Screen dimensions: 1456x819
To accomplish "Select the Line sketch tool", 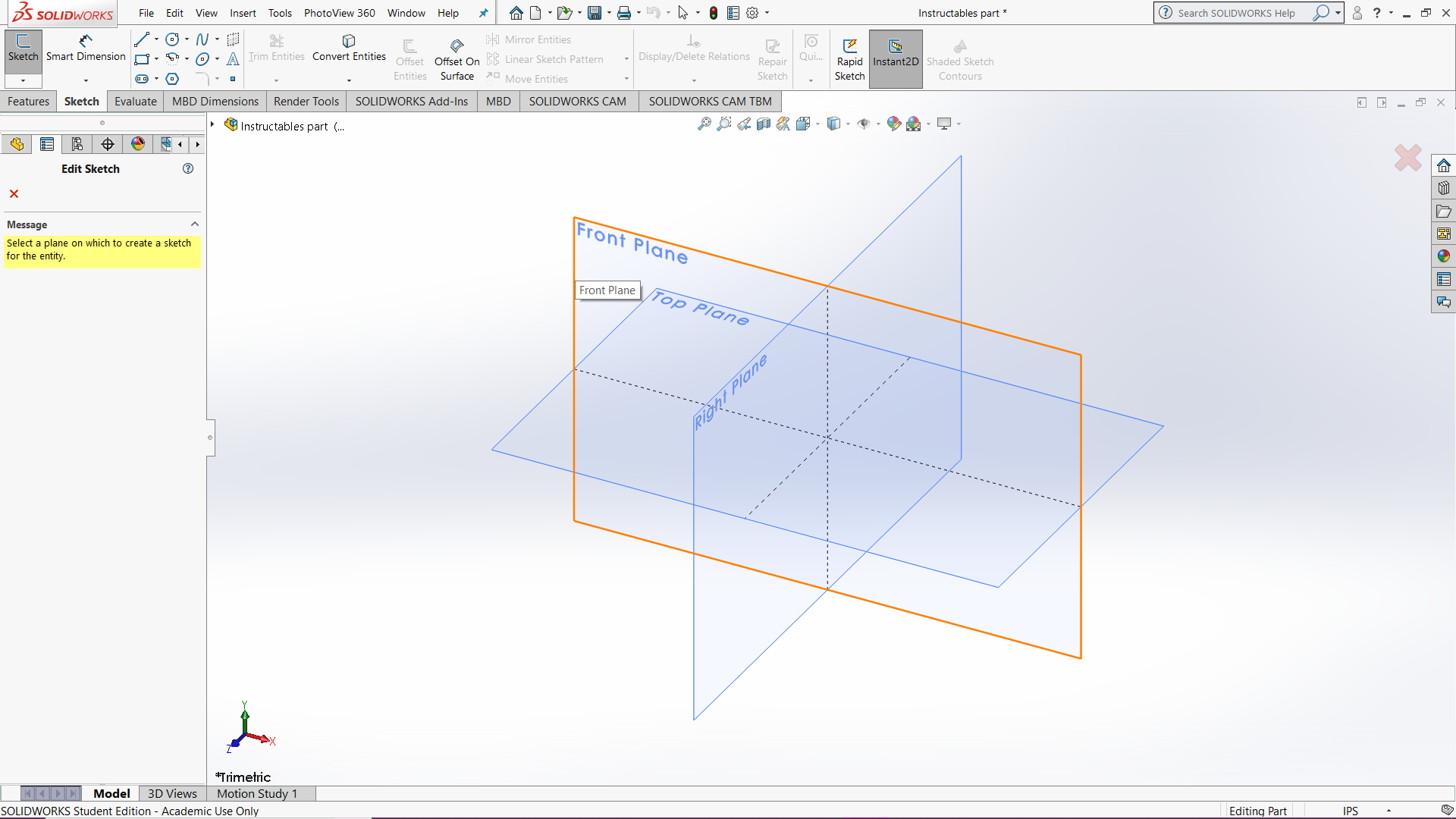I will coord(141,39).
